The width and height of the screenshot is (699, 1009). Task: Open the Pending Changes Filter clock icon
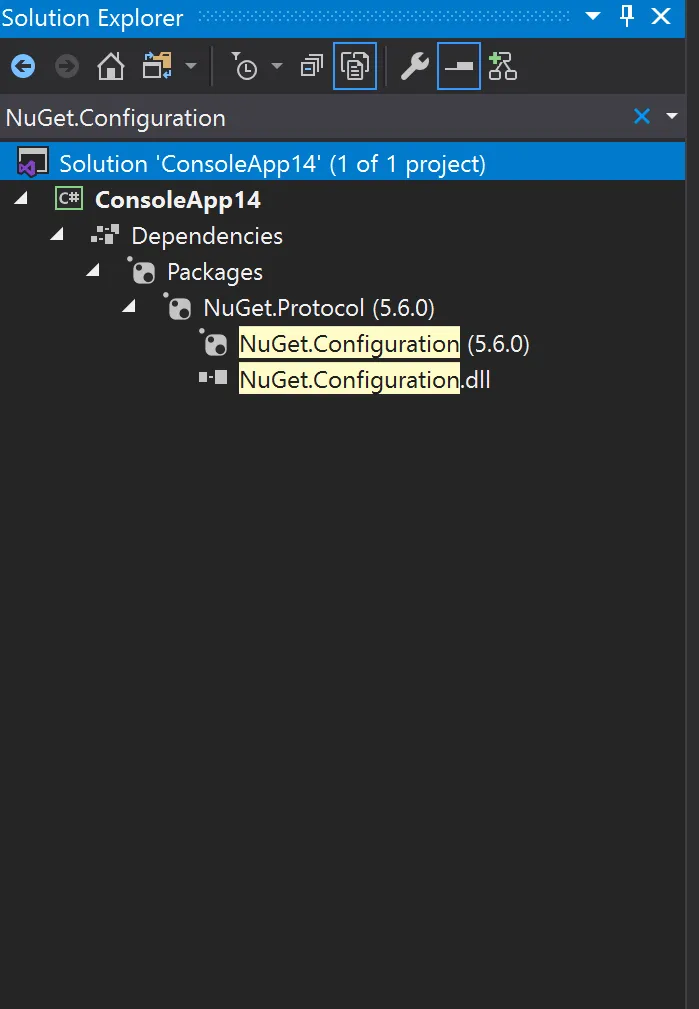coord(245,66)
